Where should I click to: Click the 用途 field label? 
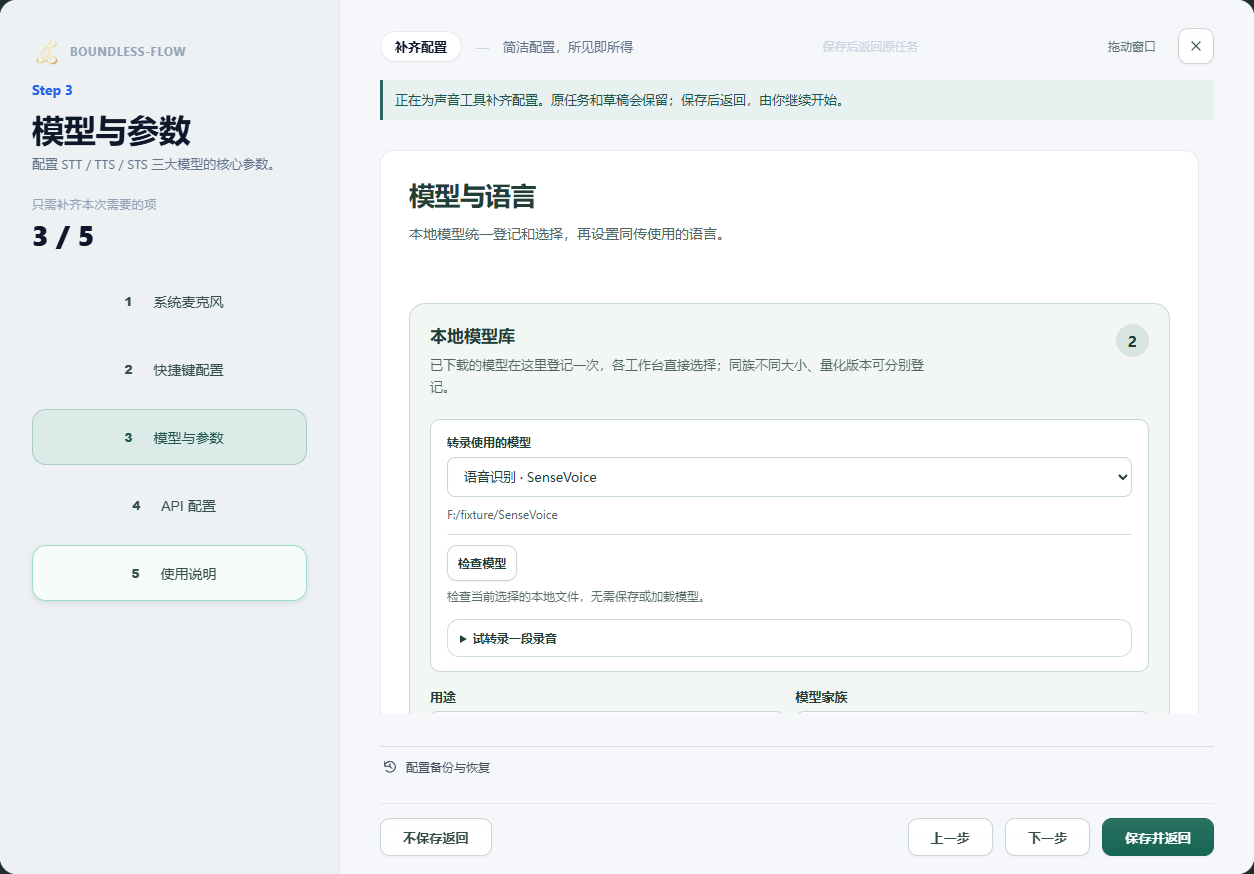point(443,697)
